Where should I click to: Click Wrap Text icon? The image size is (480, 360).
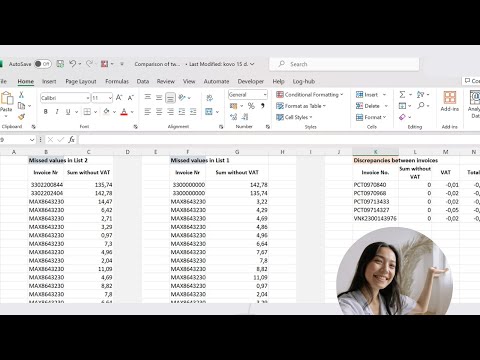(x=210, y=98)
